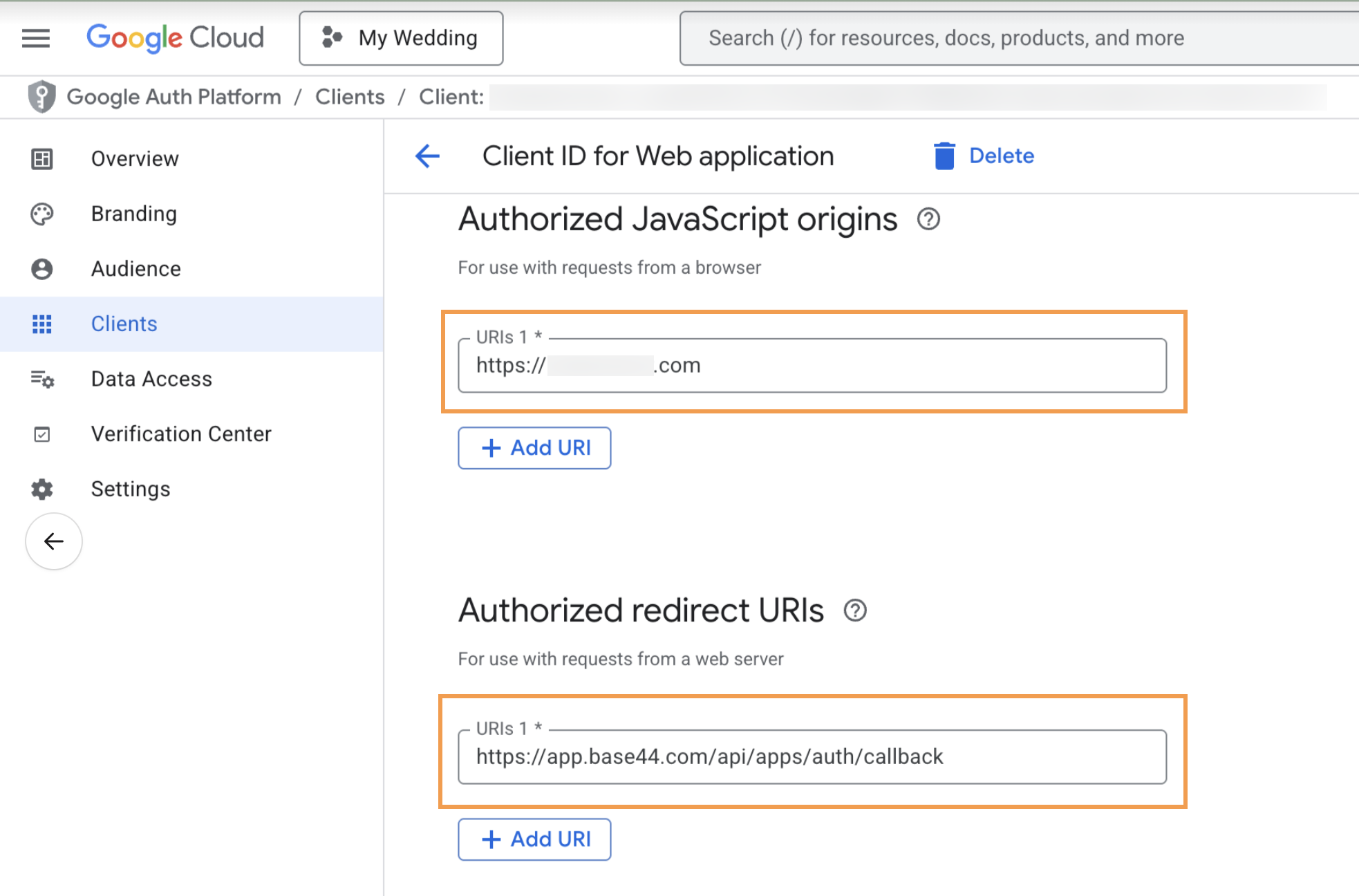Open Audience via the person icon

pos(42,268)
